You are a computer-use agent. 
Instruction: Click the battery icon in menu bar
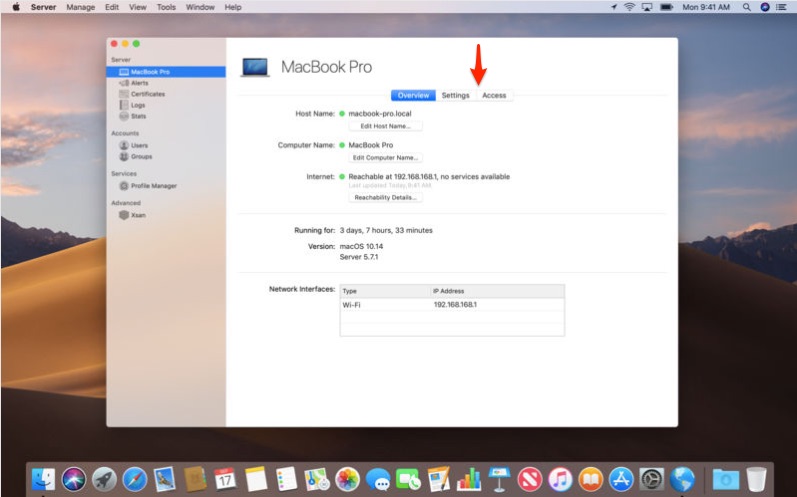[666, 7]
